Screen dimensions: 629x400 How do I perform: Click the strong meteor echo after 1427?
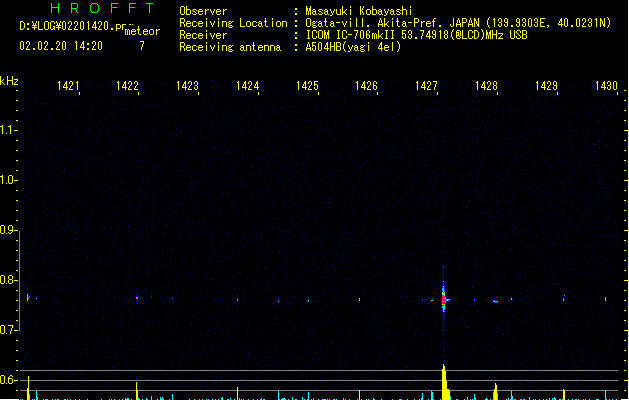[444, 299]
